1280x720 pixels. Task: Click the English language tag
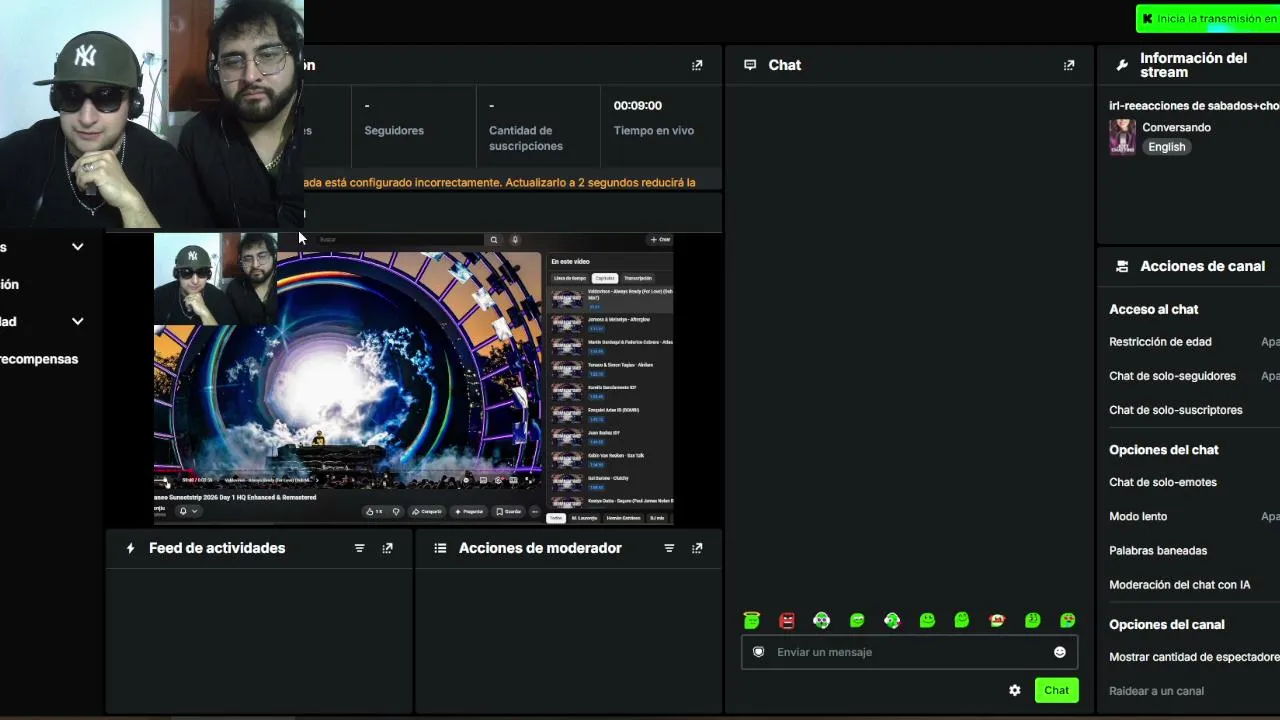click(x=1166, y=147)
